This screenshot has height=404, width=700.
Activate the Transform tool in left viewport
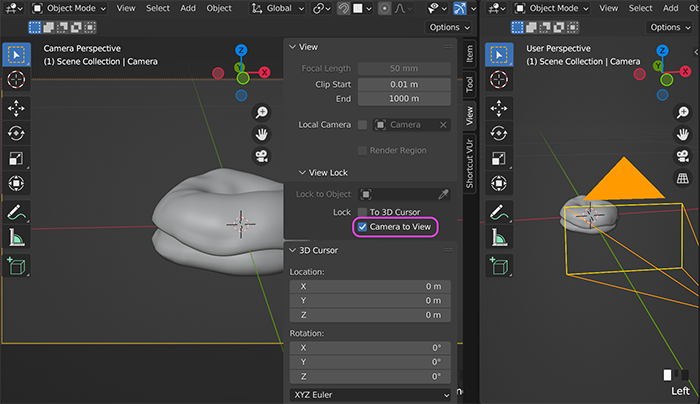17,183
